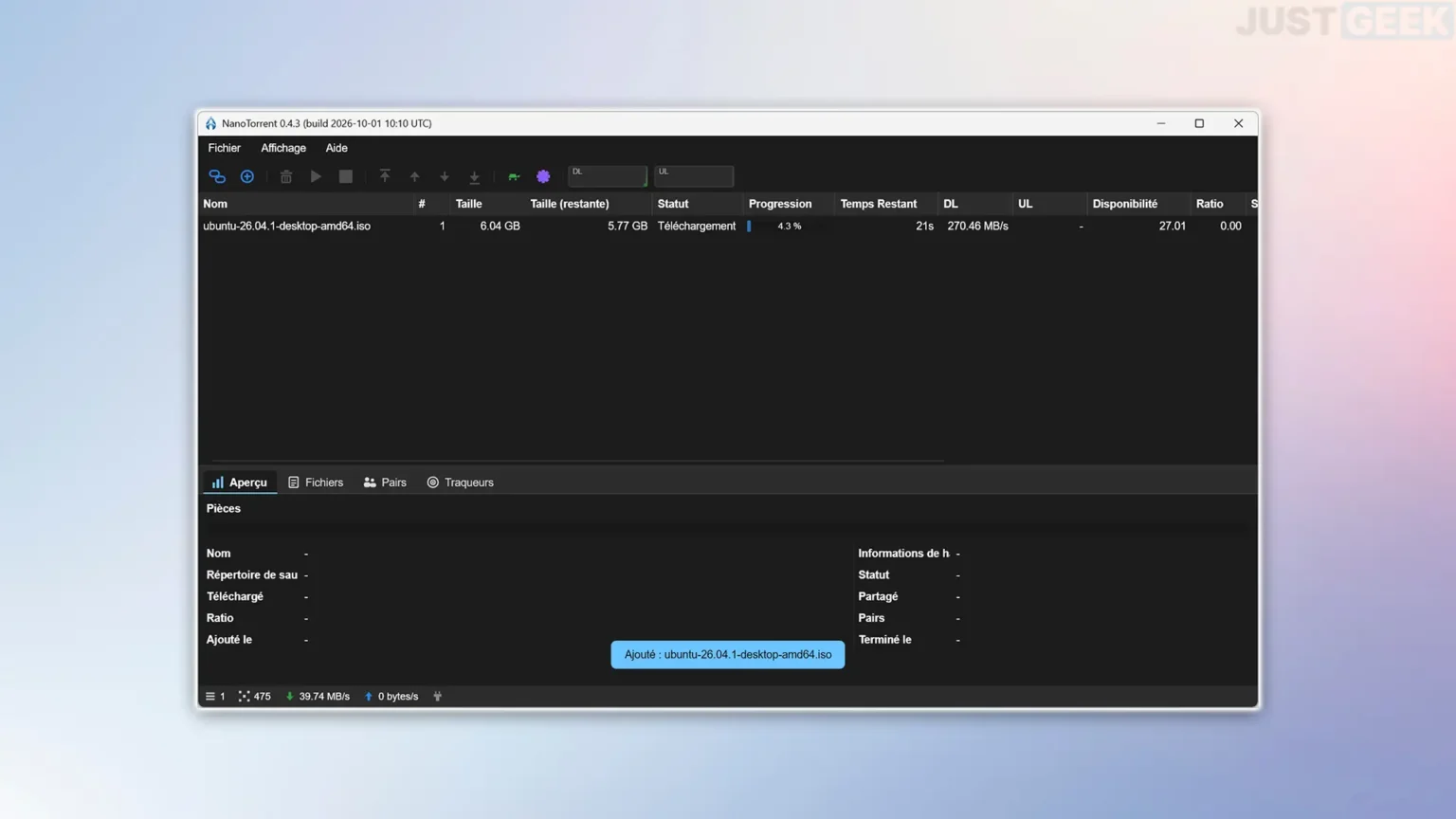Switch to the Pairs tab
Image resolution: width=1456 pixels, height=819 pixels.
pos(385,482)
